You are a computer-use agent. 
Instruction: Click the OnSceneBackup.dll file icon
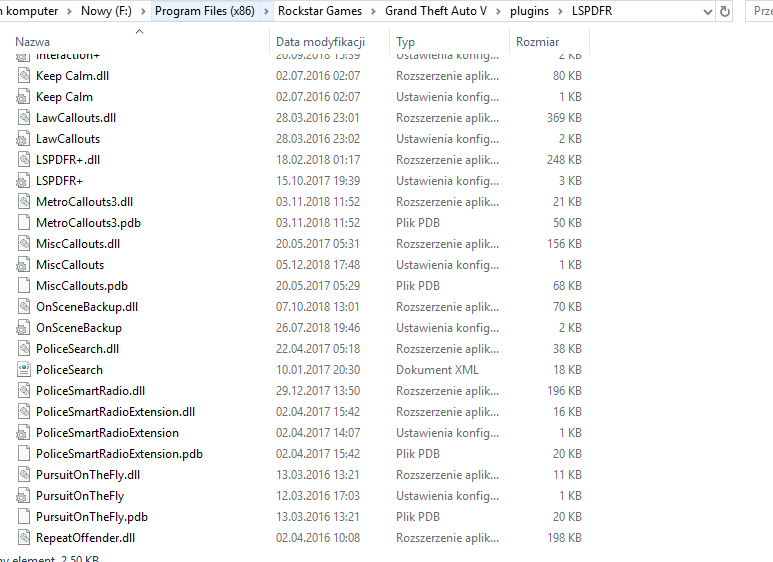(x=23, y=307)
